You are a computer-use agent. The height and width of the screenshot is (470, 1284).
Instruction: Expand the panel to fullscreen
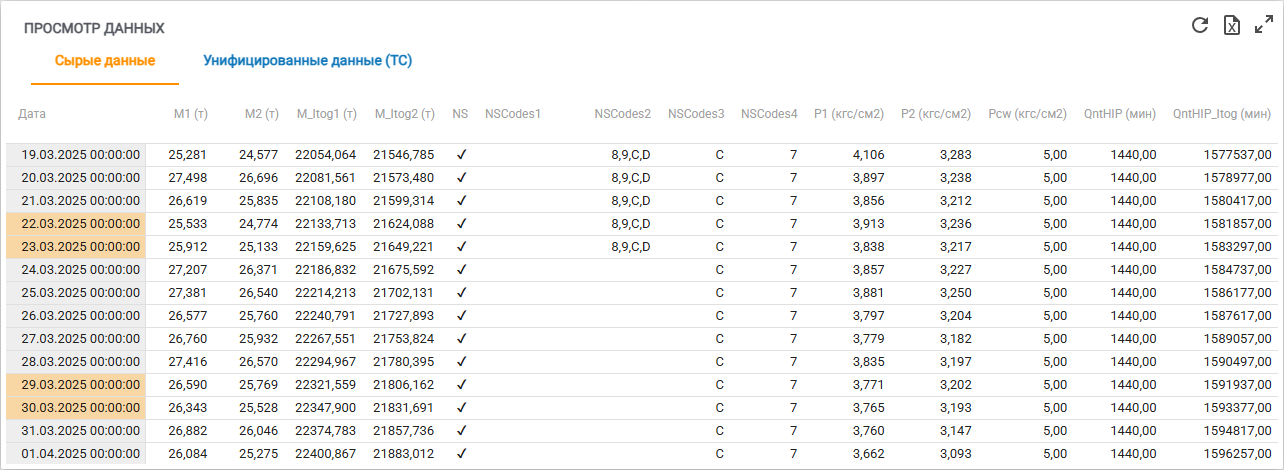1263,25
